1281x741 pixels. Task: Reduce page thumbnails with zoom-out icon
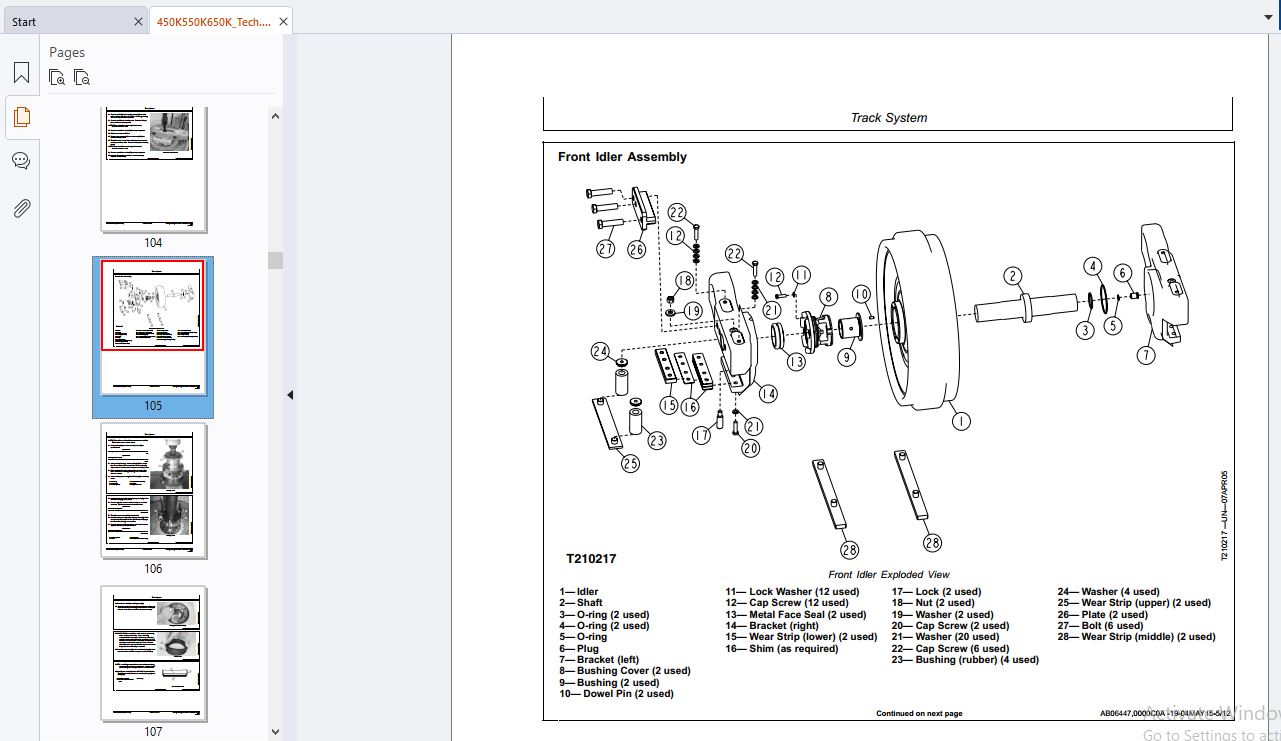point(83,77)
